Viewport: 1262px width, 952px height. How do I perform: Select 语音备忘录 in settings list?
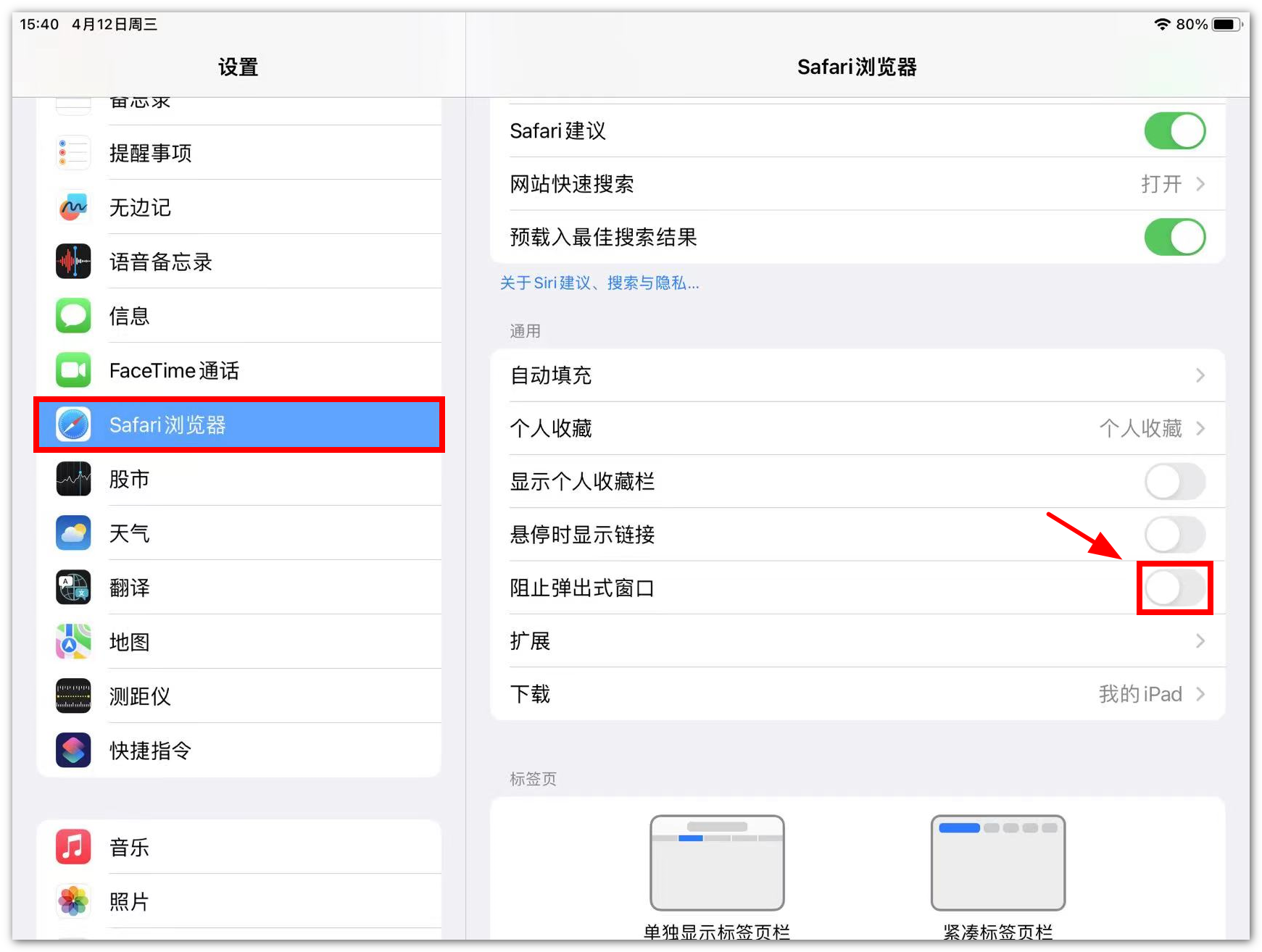[x=239, y=262]
